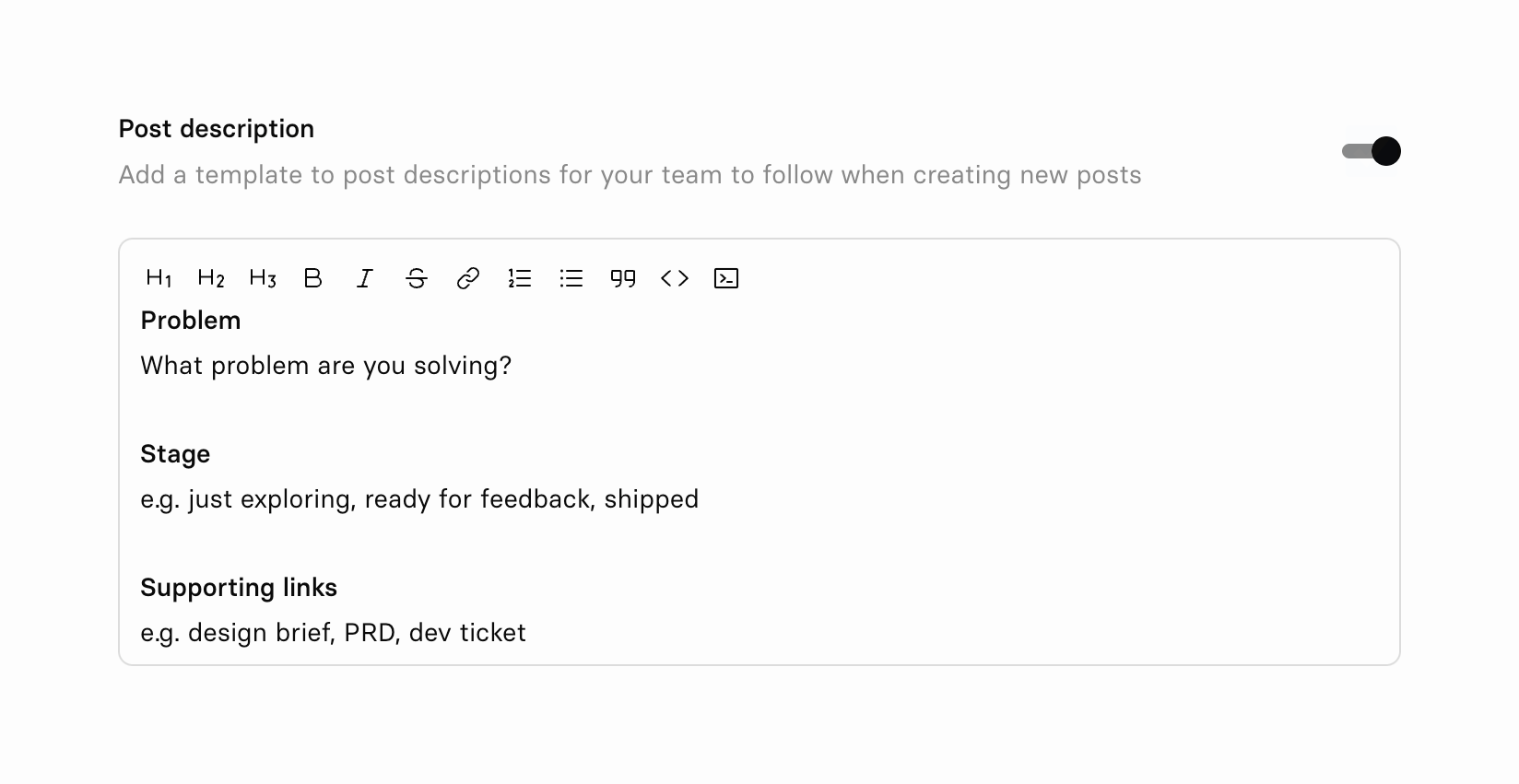This screenshot has width=1519, height=784.
Task: Place cursor in 'design brief, PRD' line
Action: coord(333,633)
